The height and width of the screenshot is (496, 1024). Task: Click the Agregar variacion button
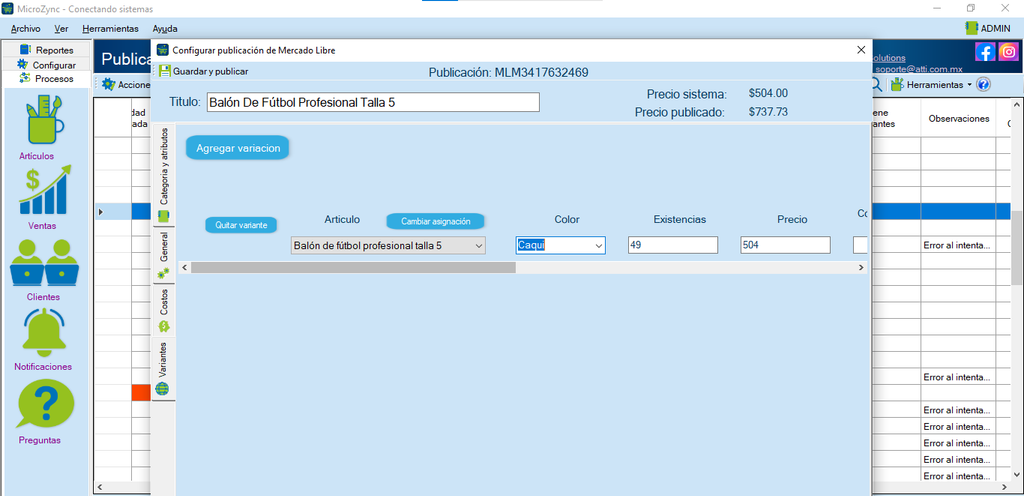238,148
